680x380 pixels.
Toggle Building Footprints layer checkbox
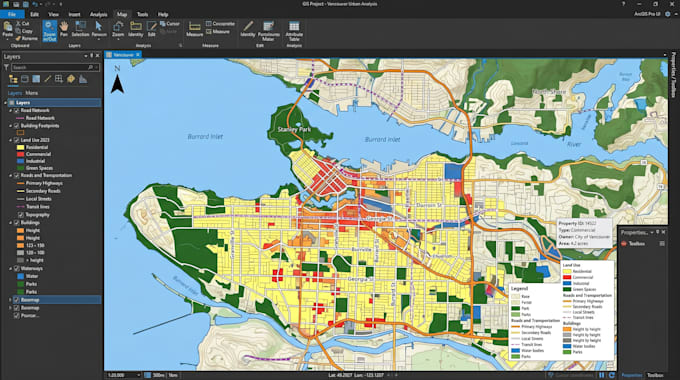16,126
